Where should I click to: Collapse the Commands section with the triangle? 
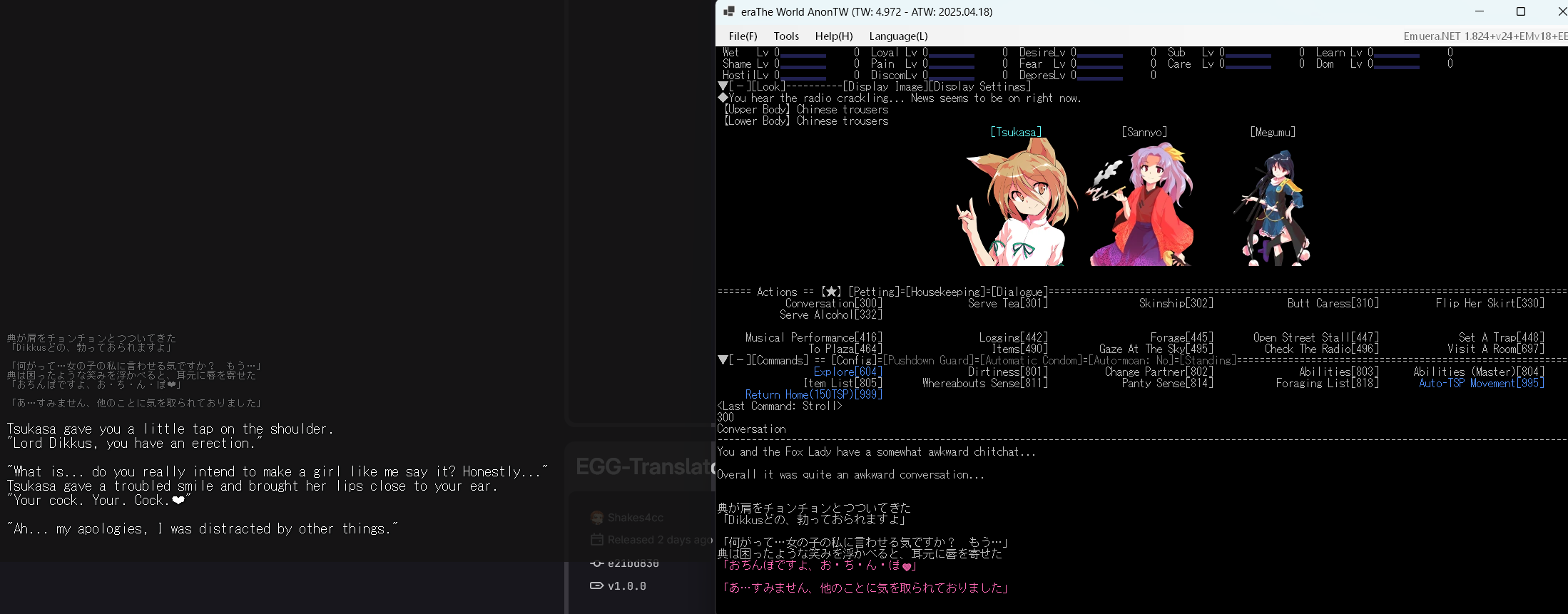[x=723, y=361]
